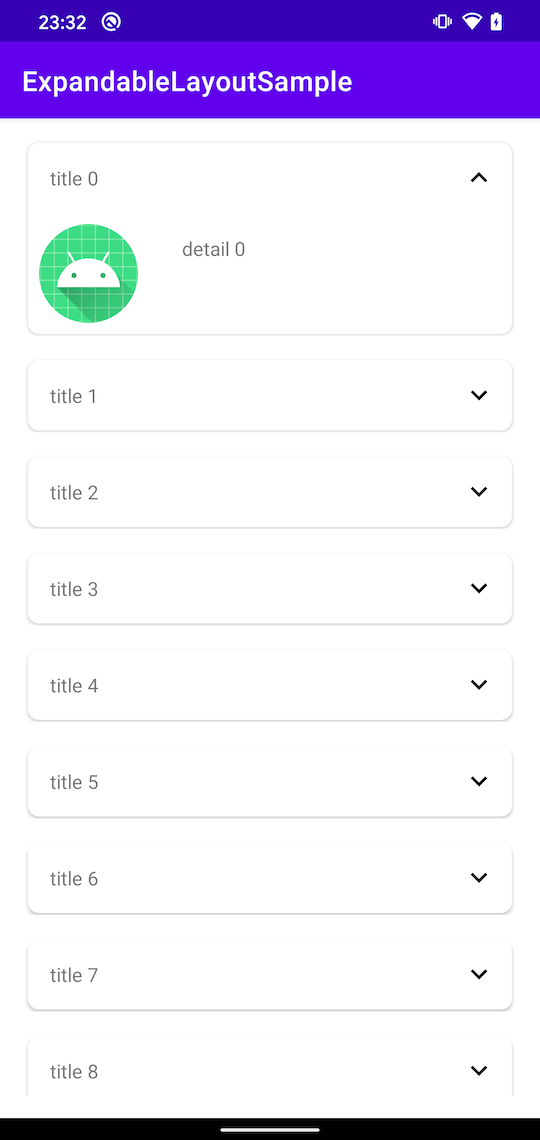Expand title 1 with its chevron
The height and width of the screenshot is (1140, 540).
click(478, 395)
